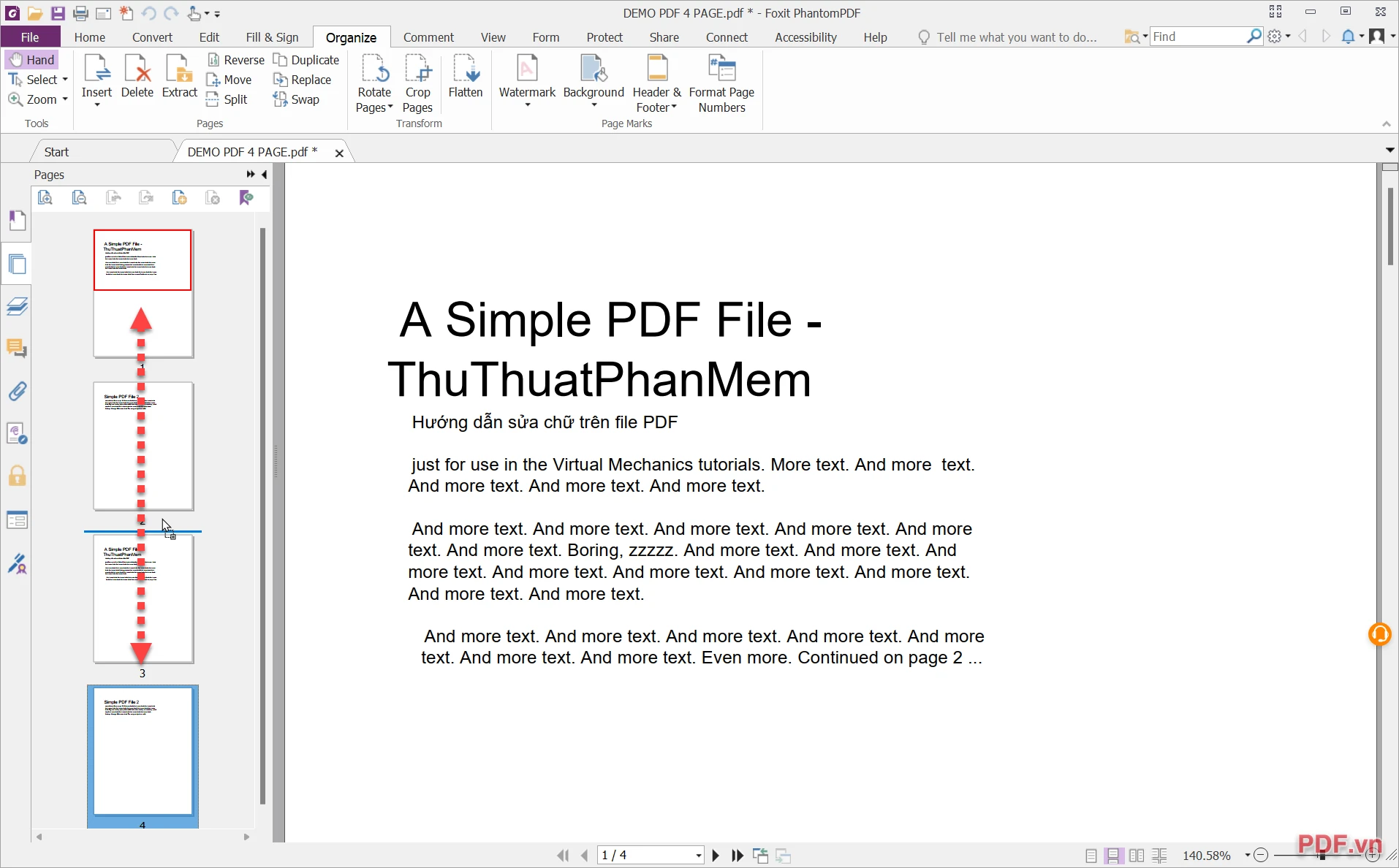Click the Reverse pages tool

pos(235,60)
